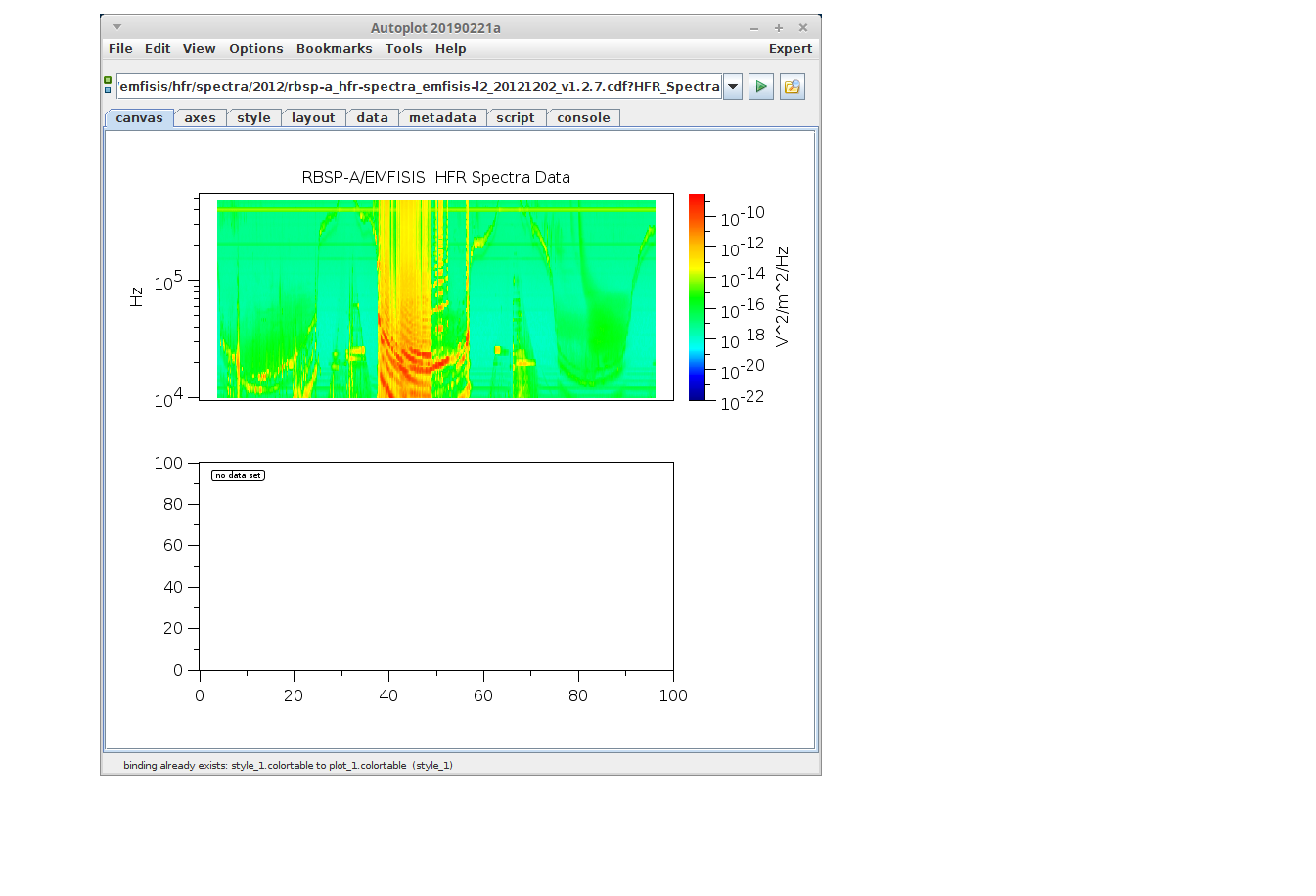The width and height of the screenshot is (1316, 896).
Task: Close the Autoplot window
Action: [803, 28]
